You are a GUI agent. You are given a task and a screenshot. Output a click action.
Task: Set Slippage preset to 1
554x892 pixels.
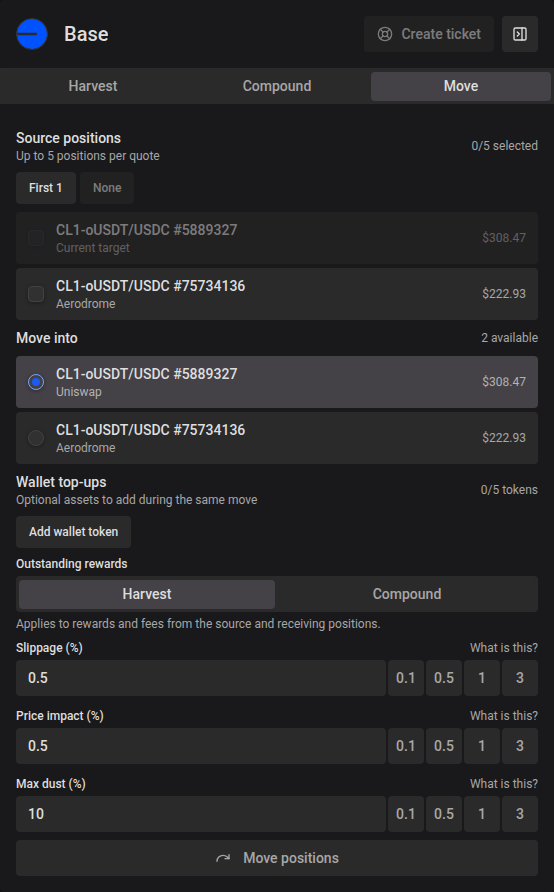click(x=482, y=678)
